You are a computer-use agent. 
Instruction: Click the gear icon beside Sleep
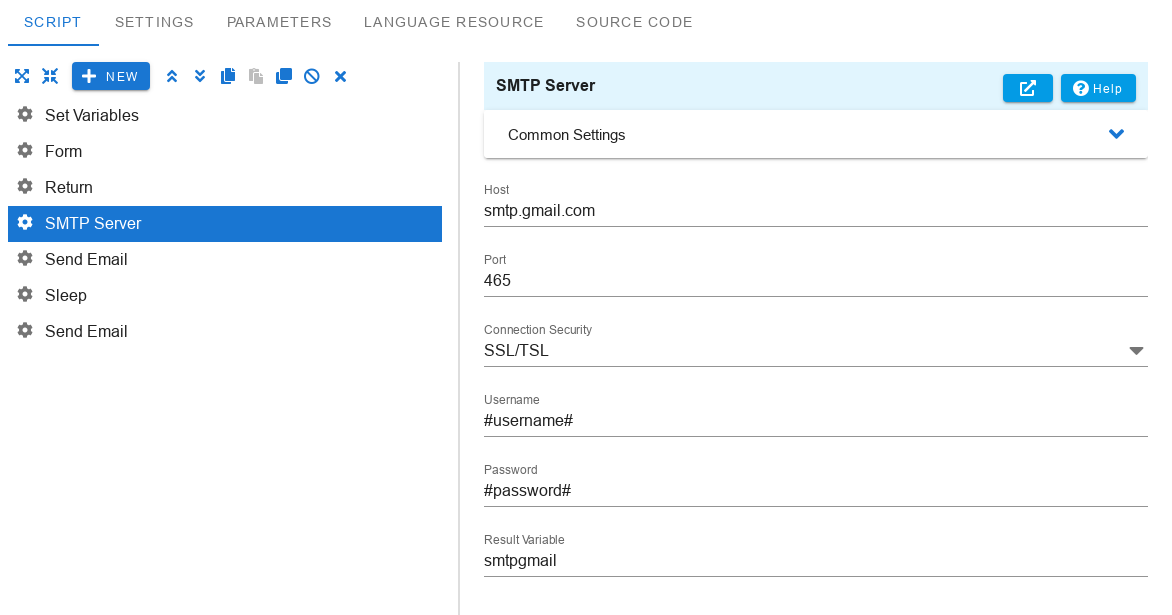(25, 294)
